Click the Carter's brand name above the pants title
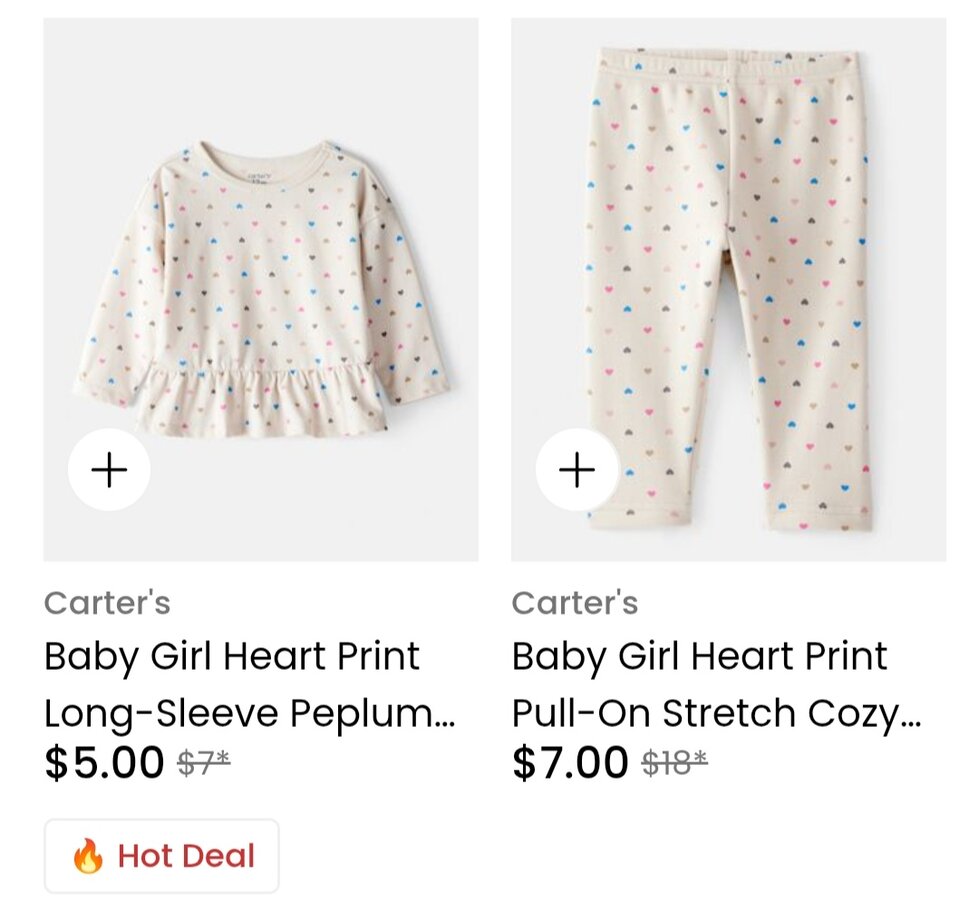The width and height of the screenshot is (979, 900). pyautogui.click(x=575, y=603)
